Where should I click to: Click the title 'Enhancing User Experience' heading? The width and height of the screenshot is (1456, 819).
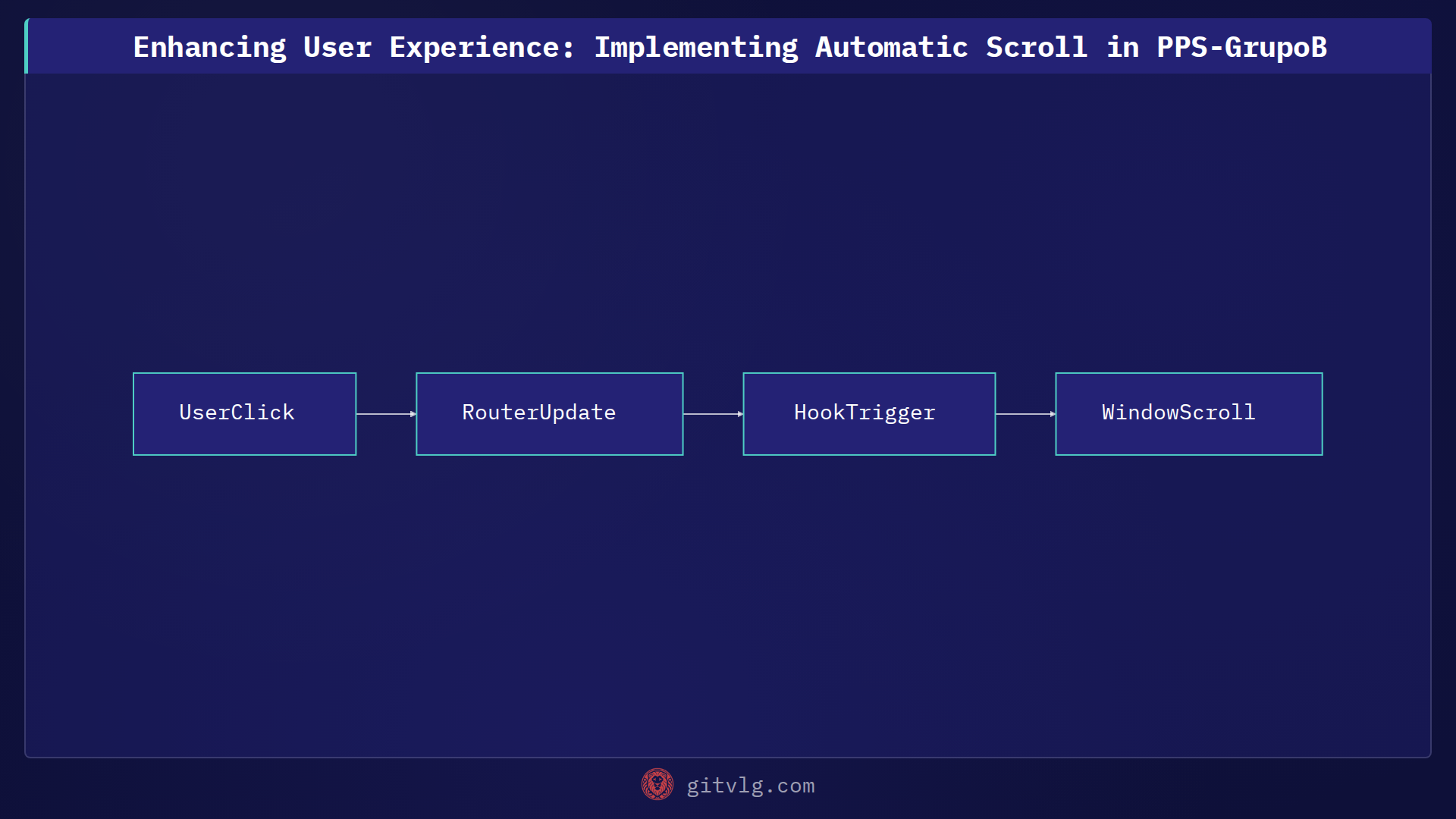(730, 47)
